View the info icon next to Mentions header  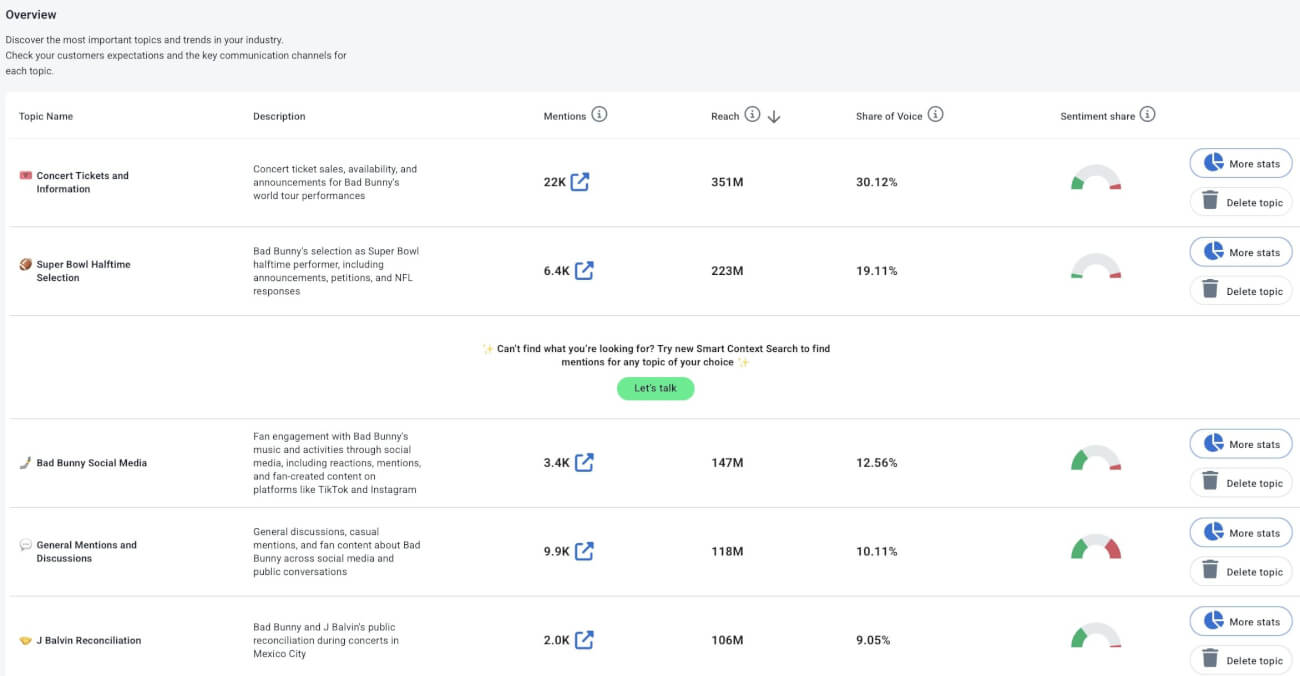(x=599, y=114)
